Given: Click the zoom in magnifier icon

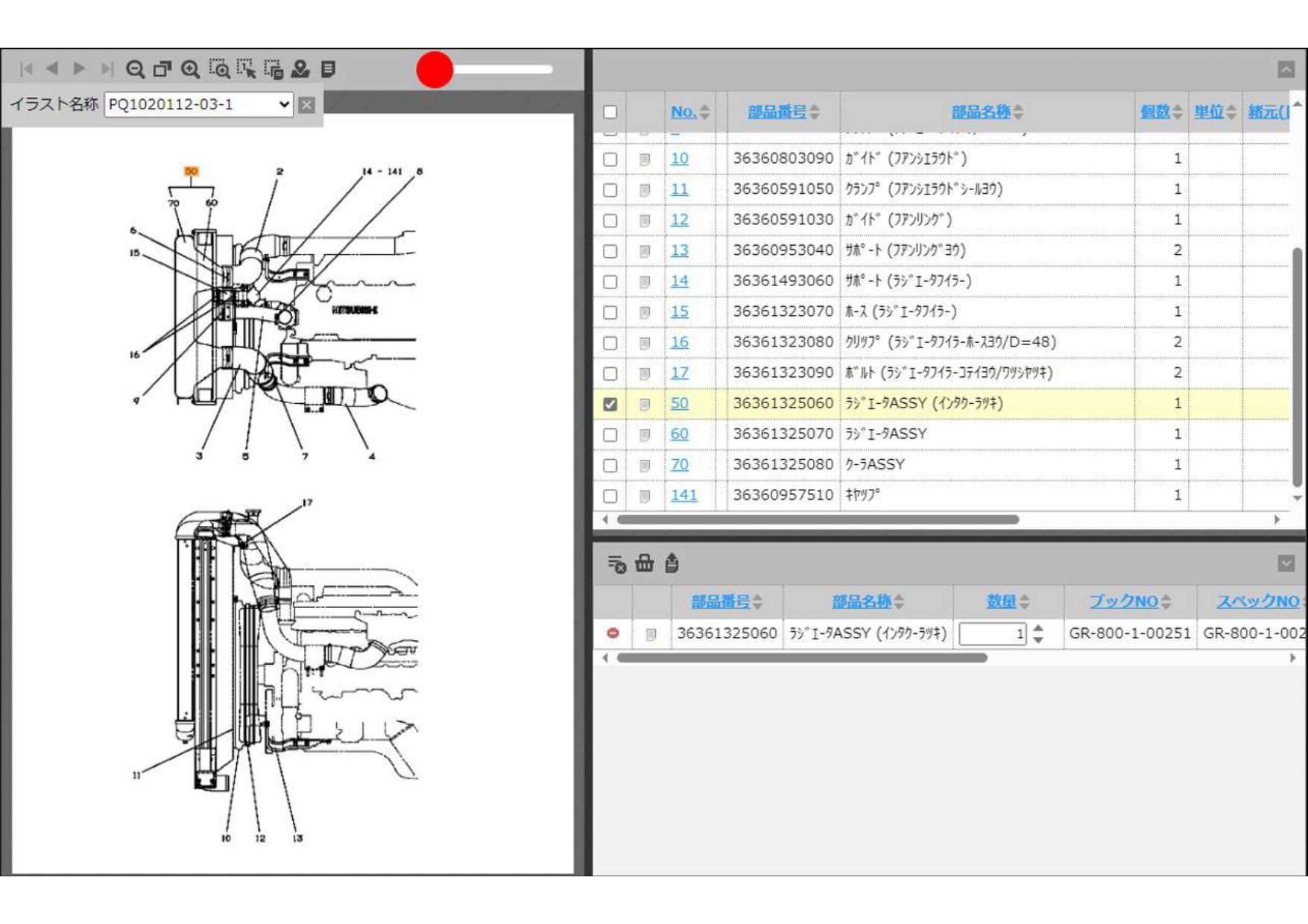Looking at the screenshot, I should (191, 69).
